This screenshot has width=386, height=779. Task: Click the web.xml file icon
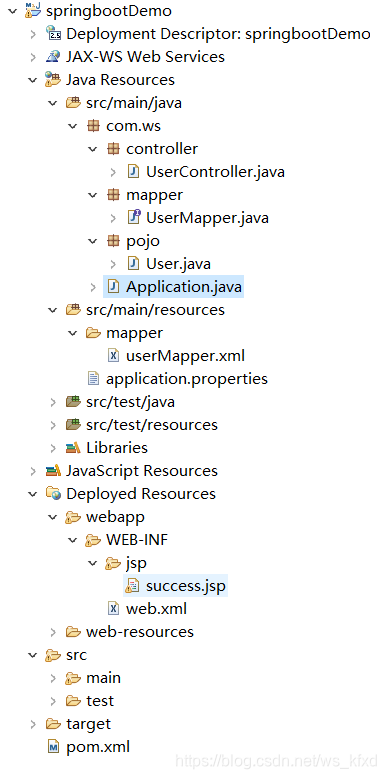coord(113,609)
